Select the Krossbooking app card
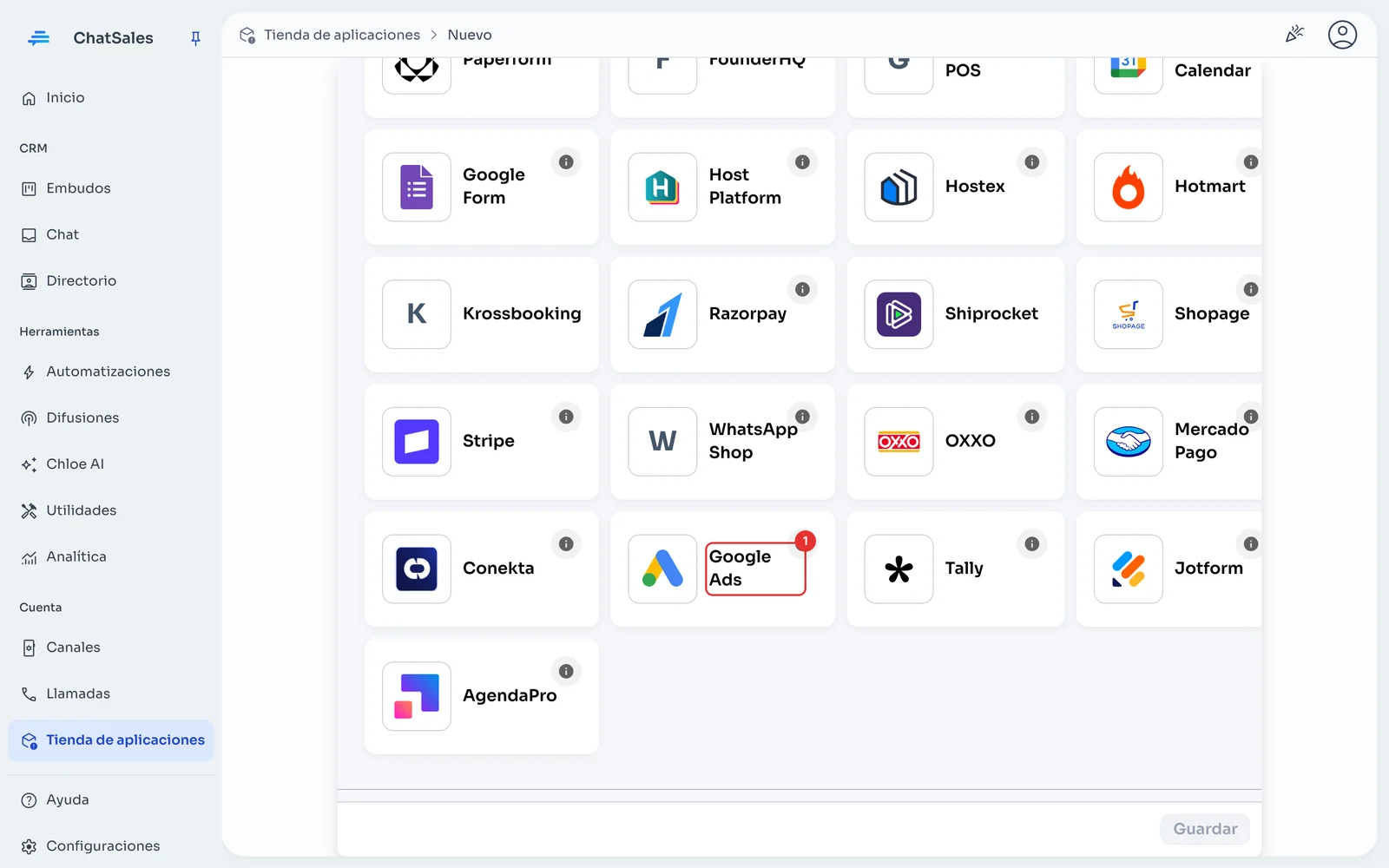This screenshot has width=1389, height=868. pos(482,314)
